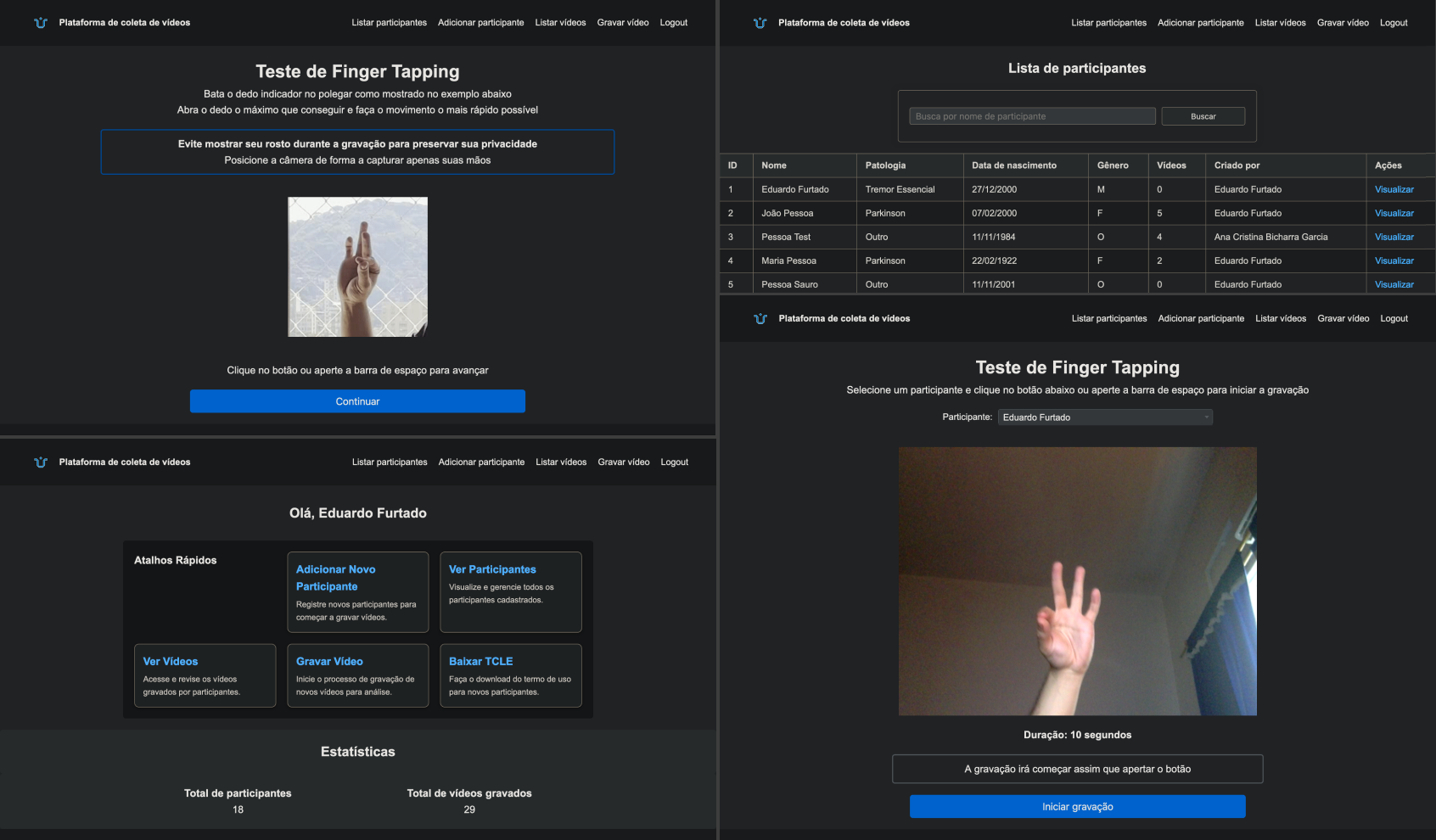The width and height of the screenshot is (1436, 840).
Task: Click Gravar vídeo in the Continuar instructions page navbar
Action: point(623,23)
